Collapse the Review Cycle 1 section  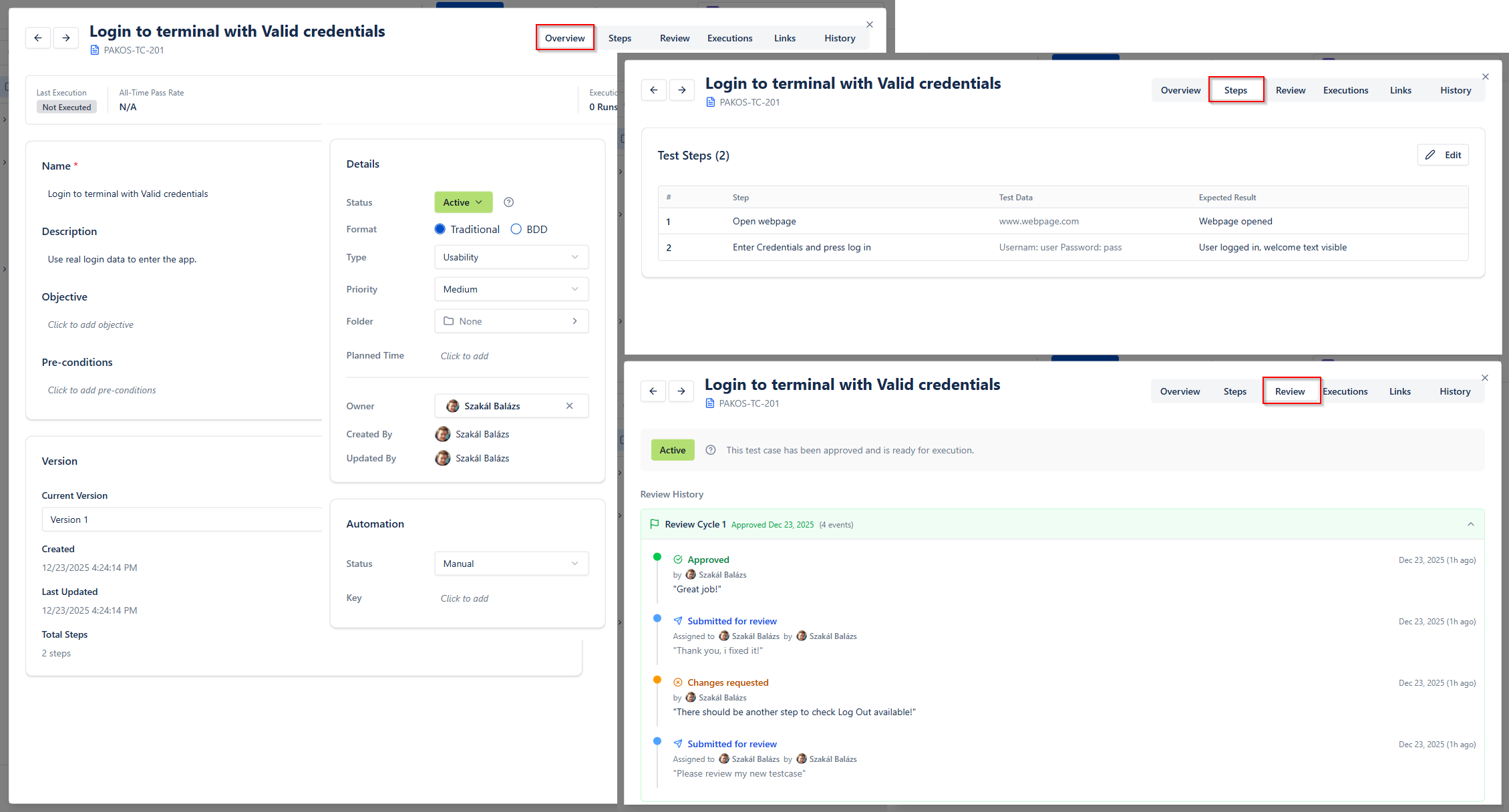click(1470, 524)
